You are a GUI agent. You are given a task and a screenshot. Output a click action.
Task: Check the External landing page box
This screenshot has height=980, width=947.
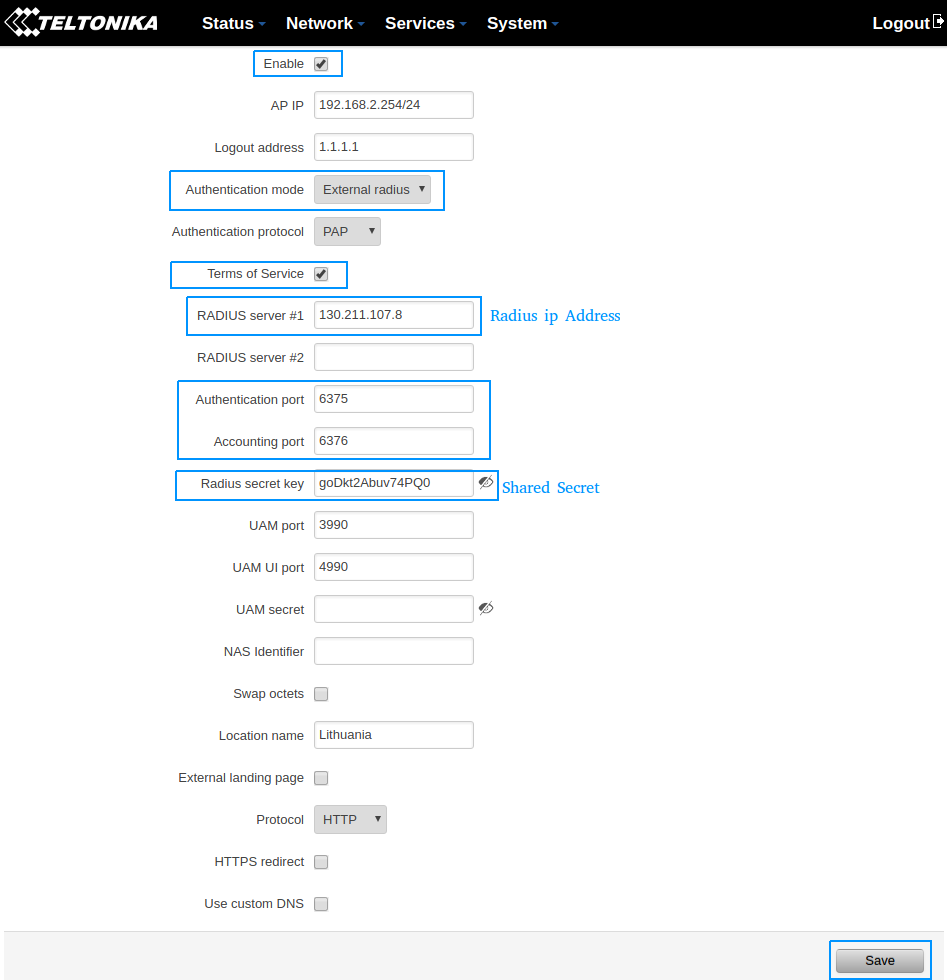coord(321,778)
